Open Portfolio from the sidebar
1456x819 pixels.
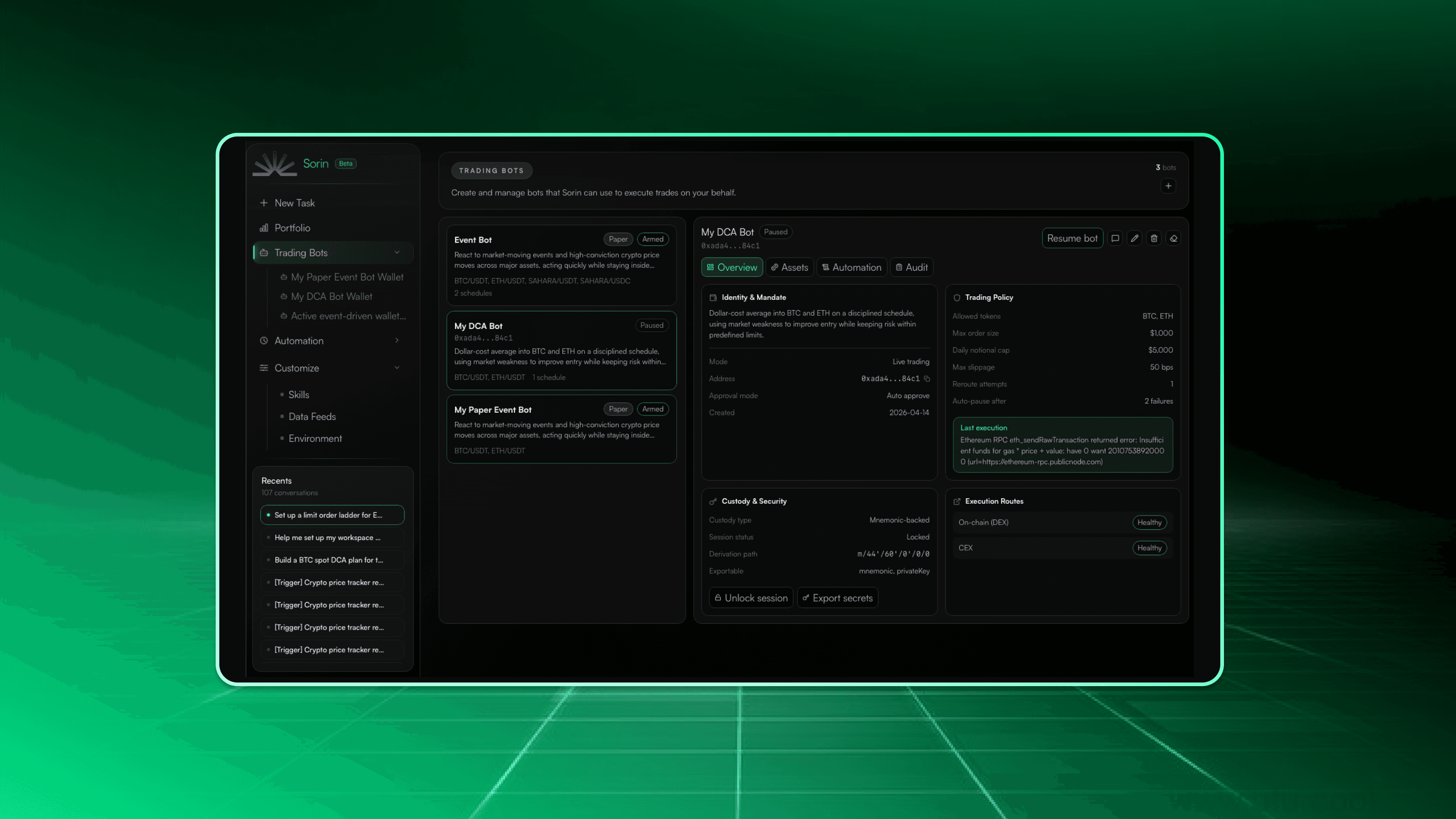292,228
